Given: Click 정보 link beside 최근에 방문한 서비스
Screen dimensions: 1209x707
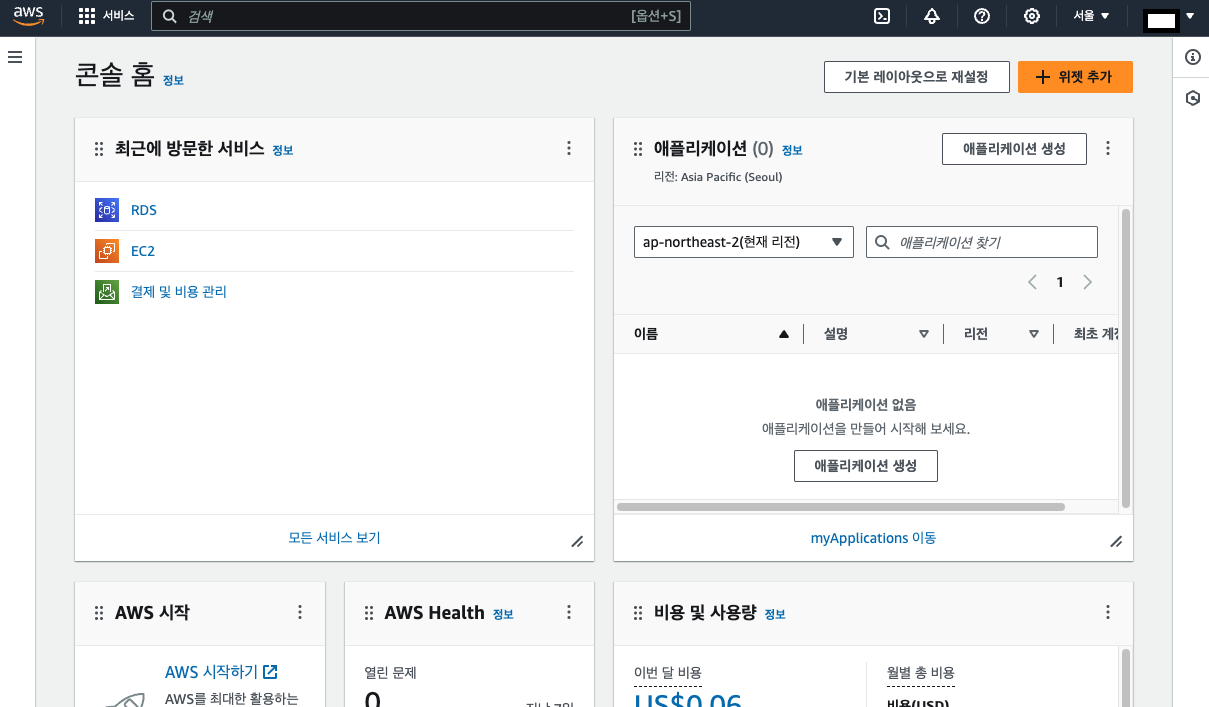Looking at the screenshot, I should [x=282, y=150].
